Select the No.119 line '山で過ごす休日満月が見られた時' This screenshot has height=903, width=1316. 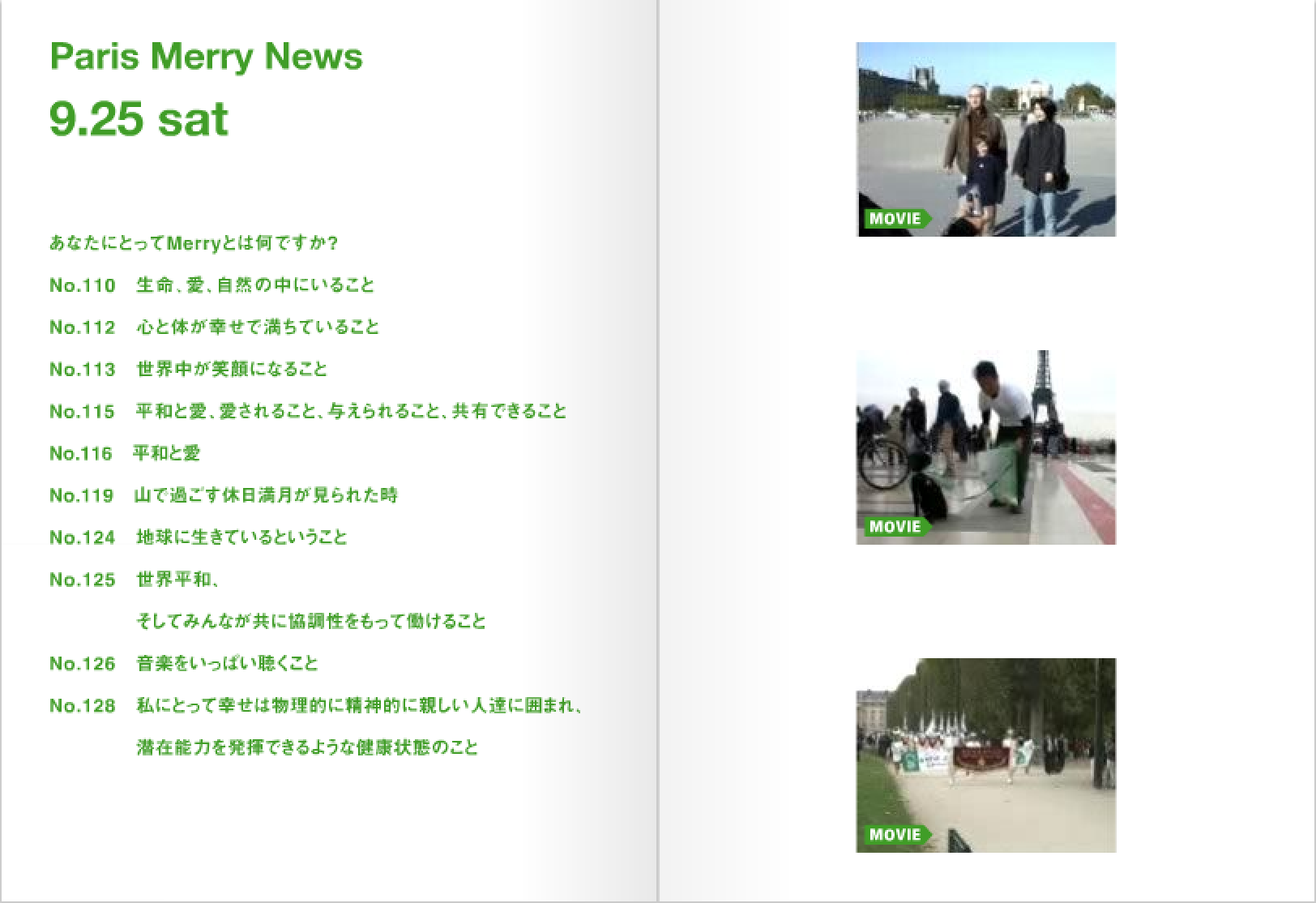coord(224,496)
